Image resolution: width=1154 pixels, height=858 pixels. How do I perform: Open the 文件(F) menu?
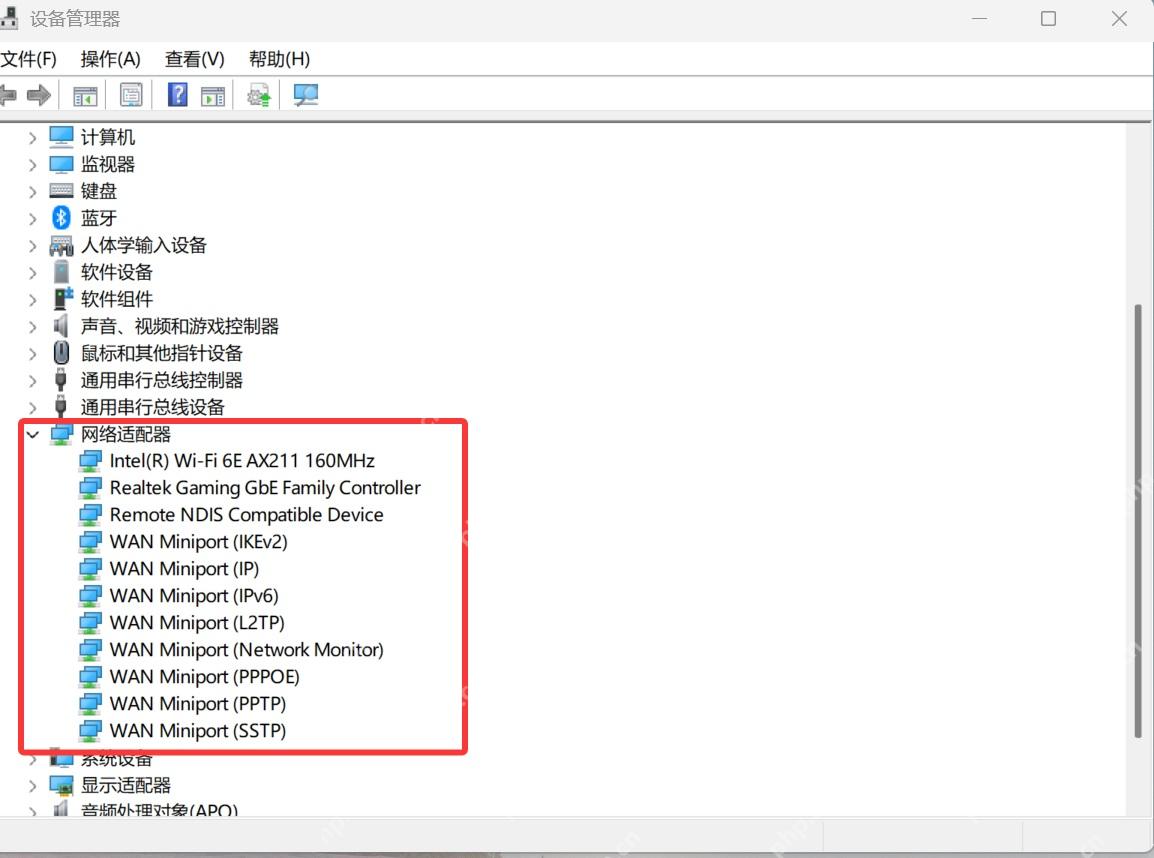pyautogui.click(x=28, y=59)
